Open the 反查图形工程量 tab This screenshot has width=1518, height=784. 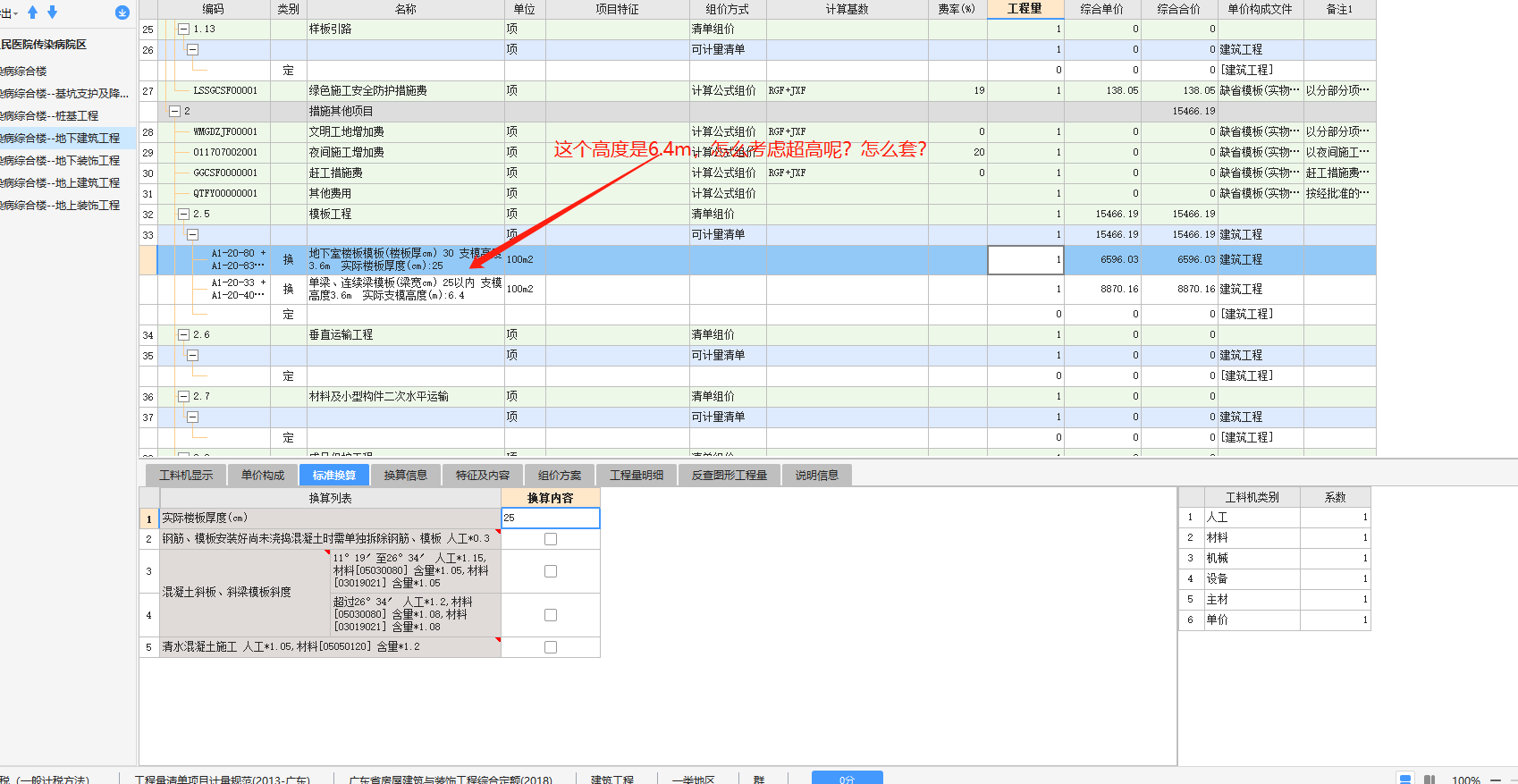coord(729,475)
